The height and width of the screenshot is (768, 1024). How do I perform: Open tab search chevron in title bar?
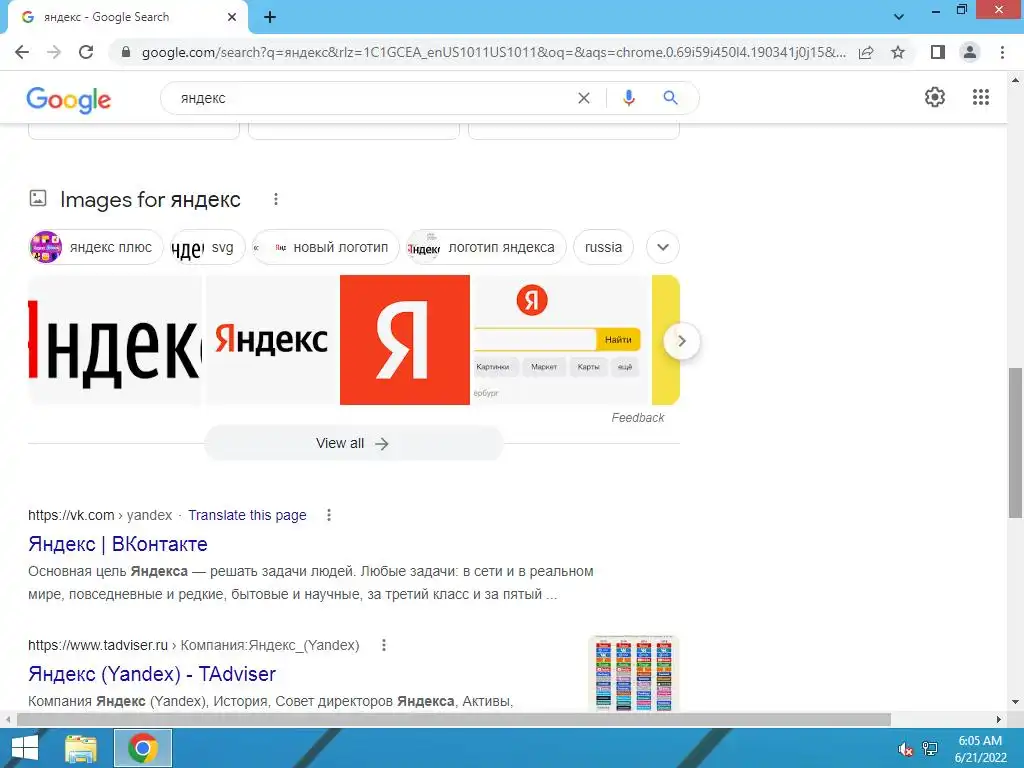[899, 16]
